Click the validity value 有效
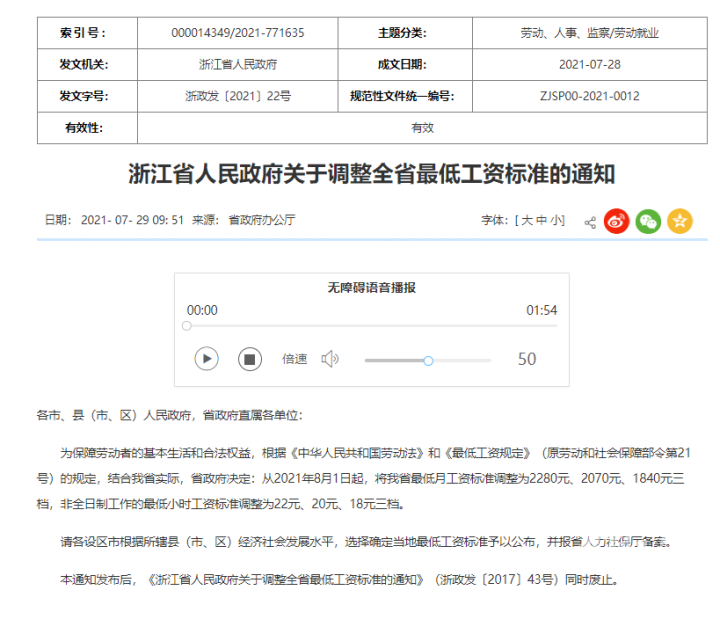Screen dimensions: 720x634 click(x=422, y=128)
